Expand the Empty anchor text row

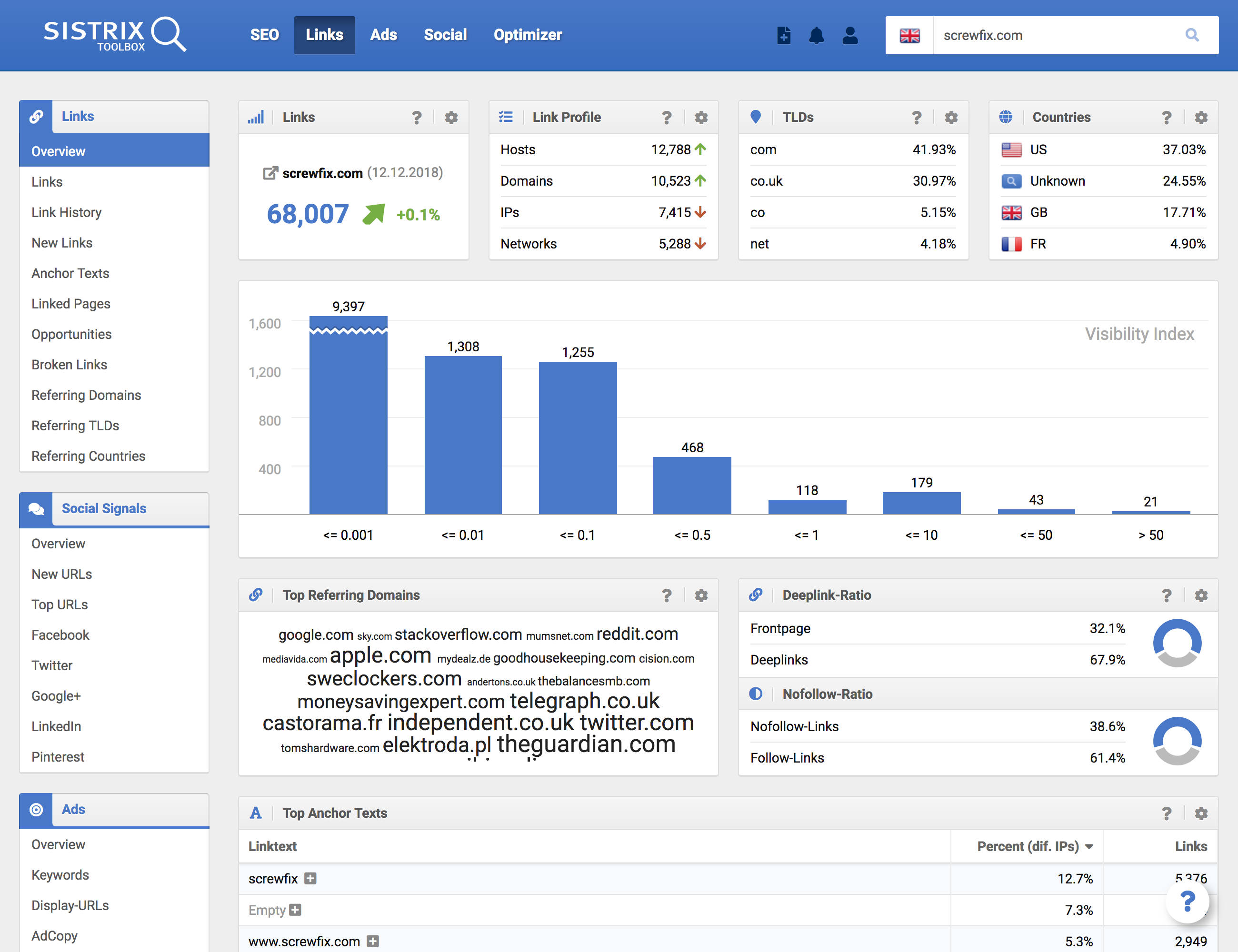(295, 910)
